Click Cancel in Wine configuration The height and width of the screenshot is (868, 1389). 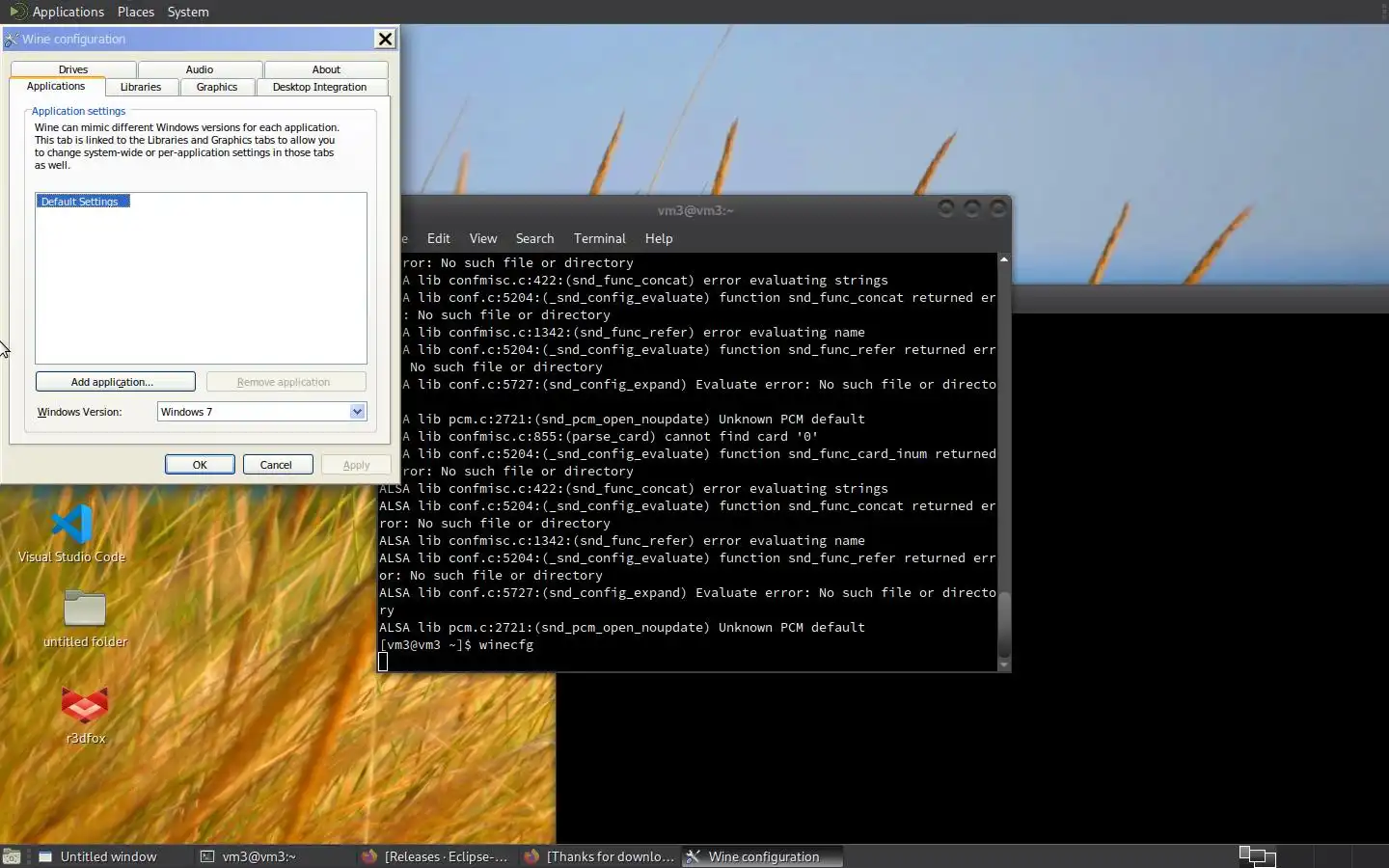click(276, 465)
